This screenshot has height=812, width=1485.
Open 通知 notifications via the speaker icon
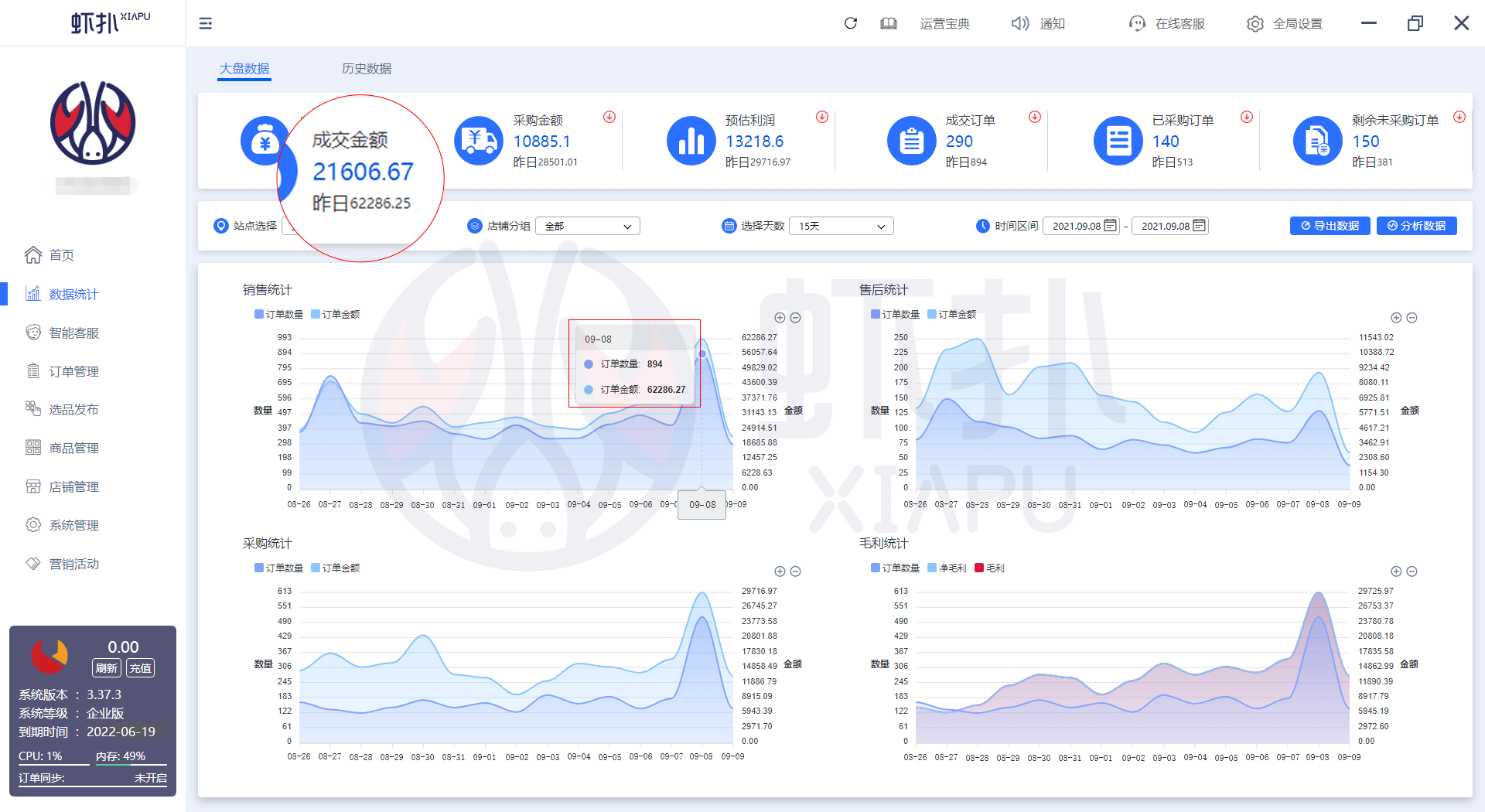point(1019,23)
